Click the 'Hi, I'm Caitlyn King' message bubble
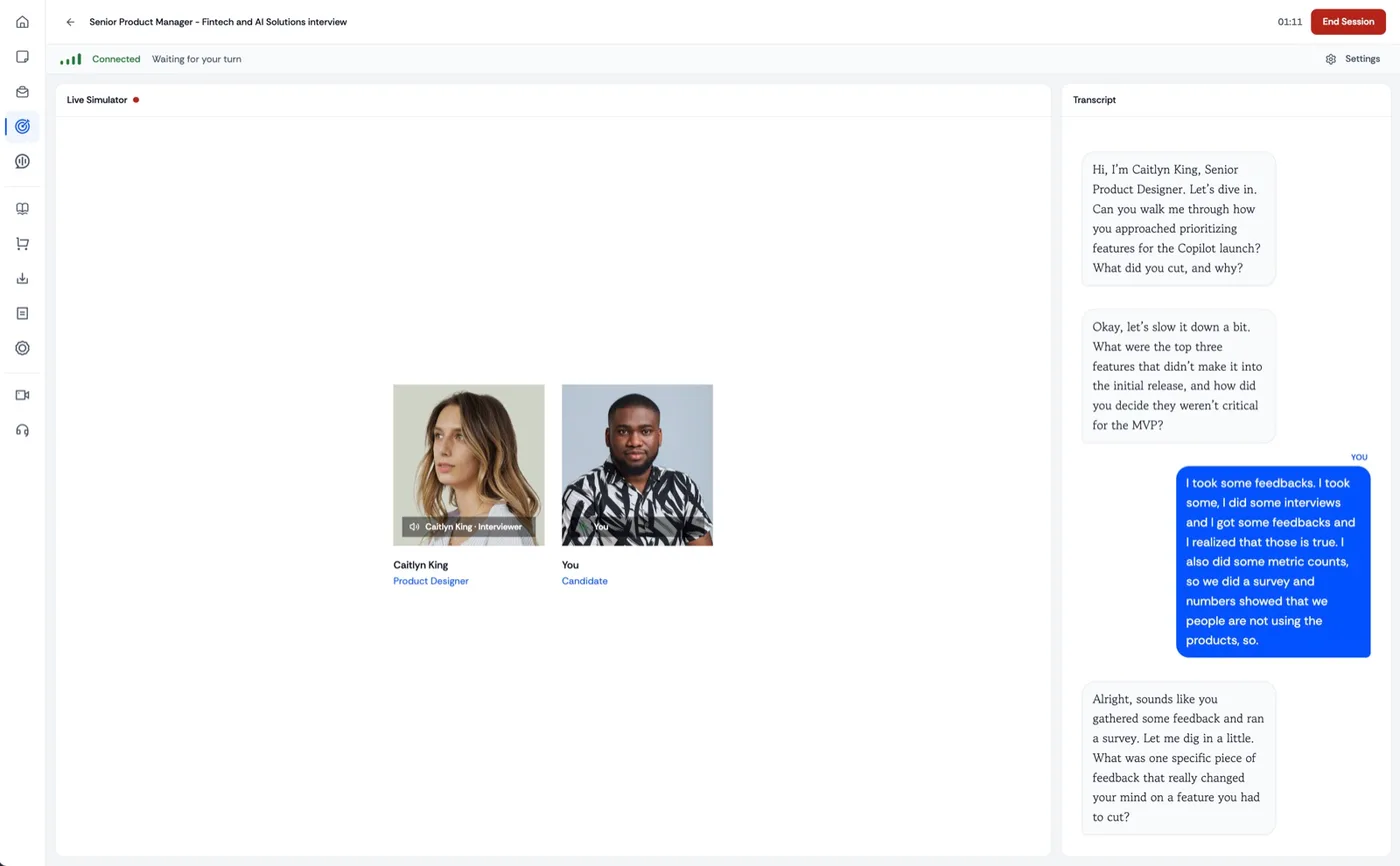Image resolution: width=1400 pixels, height=866 pixels. pos(1178,219)
